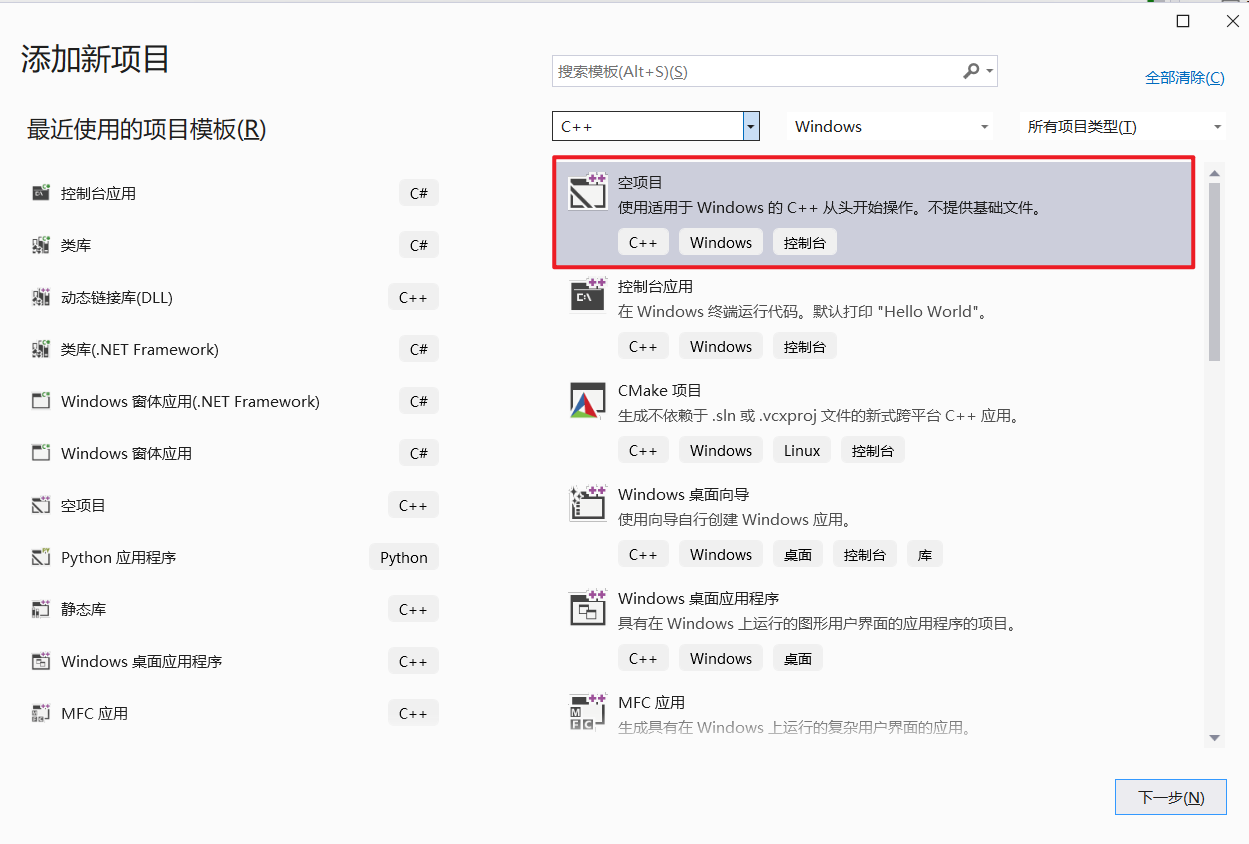Click the Hello World description of 控制台应用
This screenshot has width=1249, height=844.
(804, 311)
